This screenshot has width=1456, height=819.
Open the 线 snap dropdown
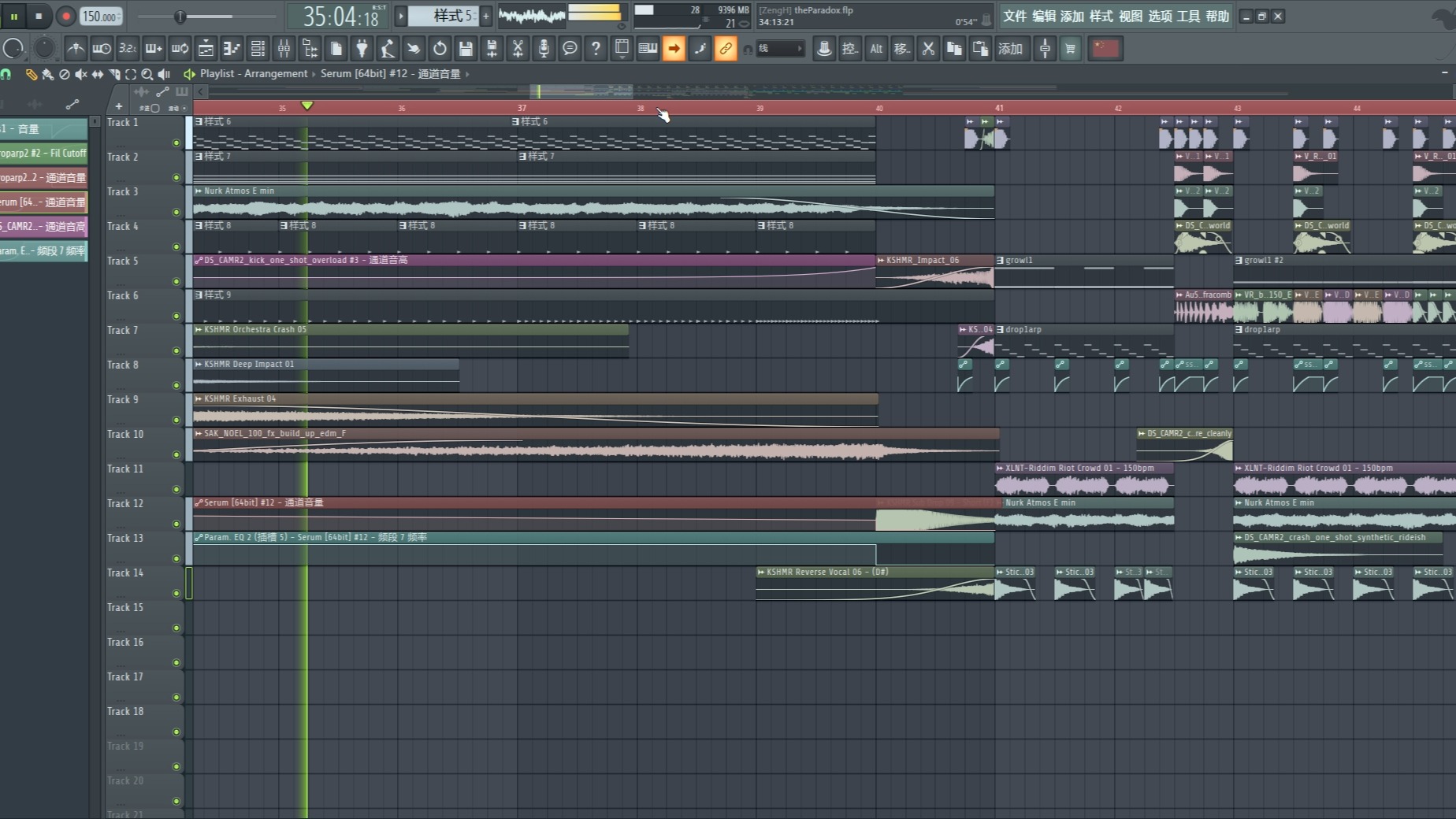(x=780, y=49)
